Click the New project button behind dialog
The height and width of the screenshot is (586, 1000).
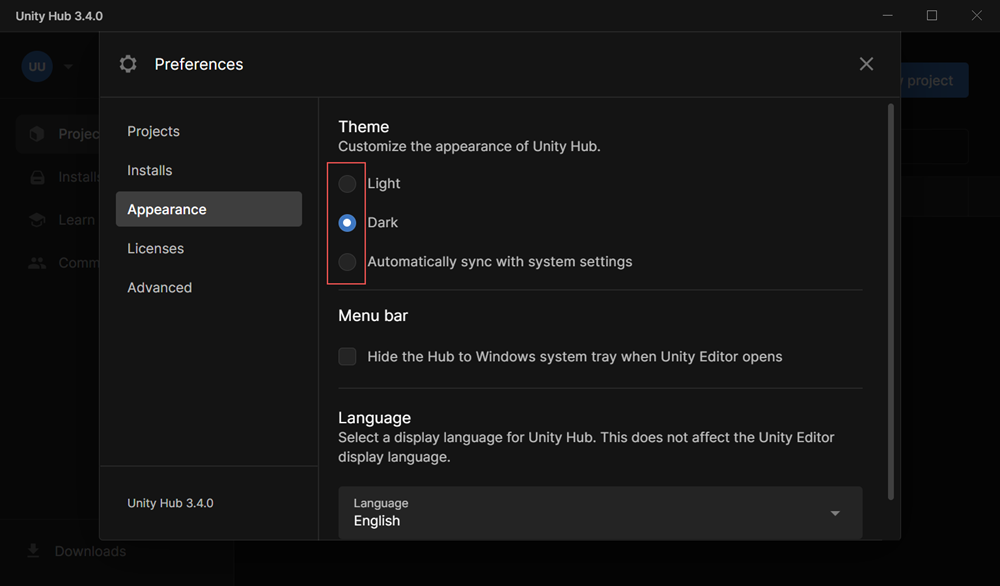pyautogui.click(x=934, y=80)
